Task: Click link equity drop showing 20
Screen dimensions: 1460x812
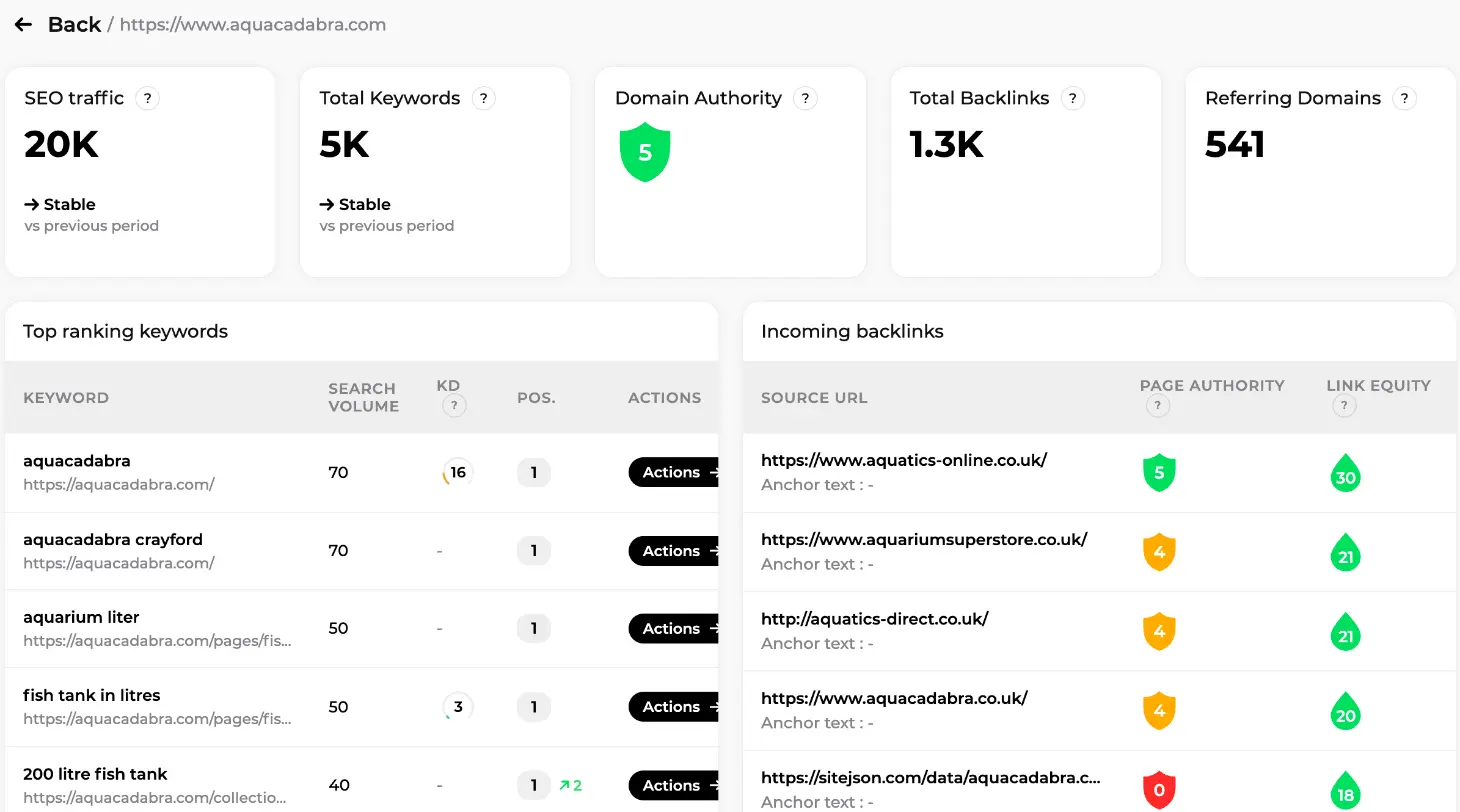Action: click(x=1346, y=711)
